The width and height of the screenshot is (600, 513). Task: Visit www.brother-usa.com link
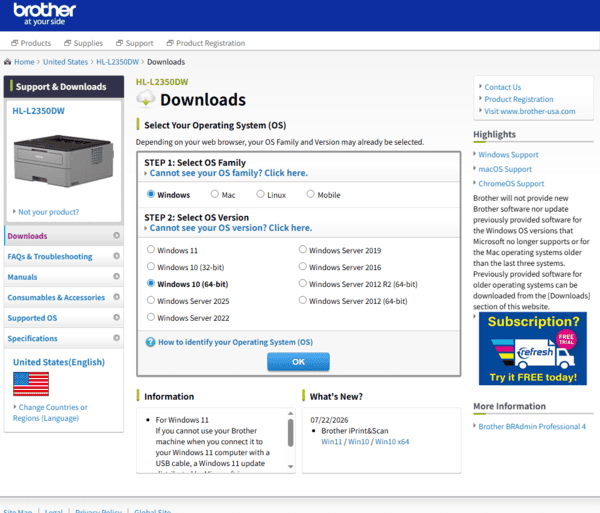(530, 111)
